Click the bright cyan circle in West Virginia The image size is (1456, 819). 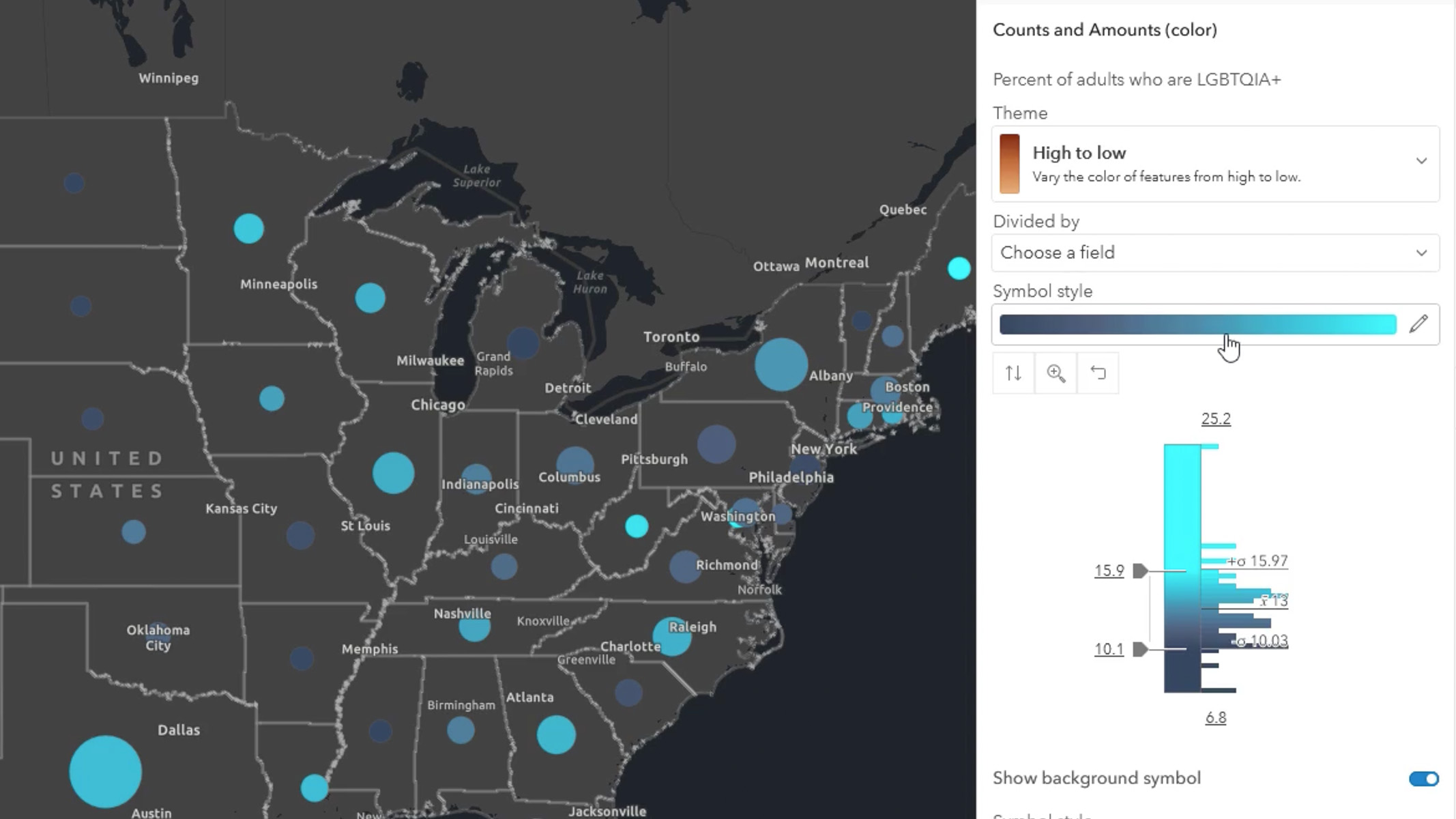637,526
